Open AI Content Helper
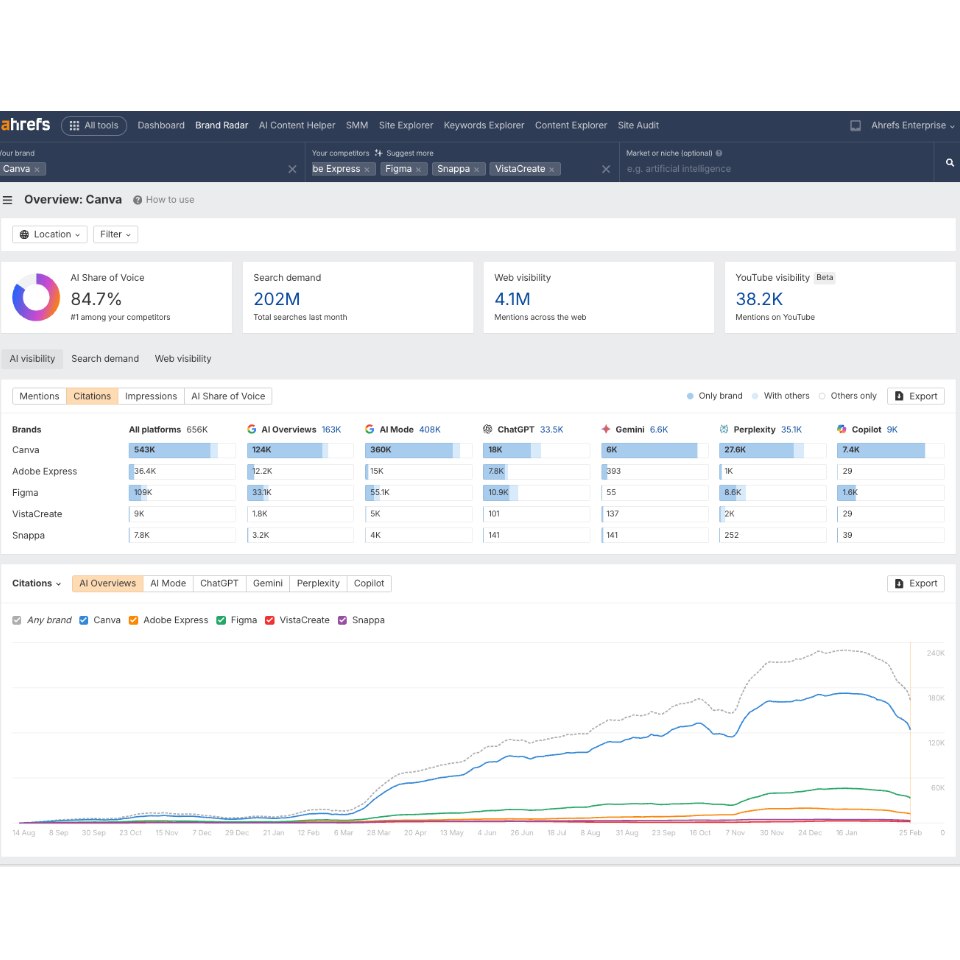The height and width of the screenshot is (960, 960). click(x=297, y=126)
